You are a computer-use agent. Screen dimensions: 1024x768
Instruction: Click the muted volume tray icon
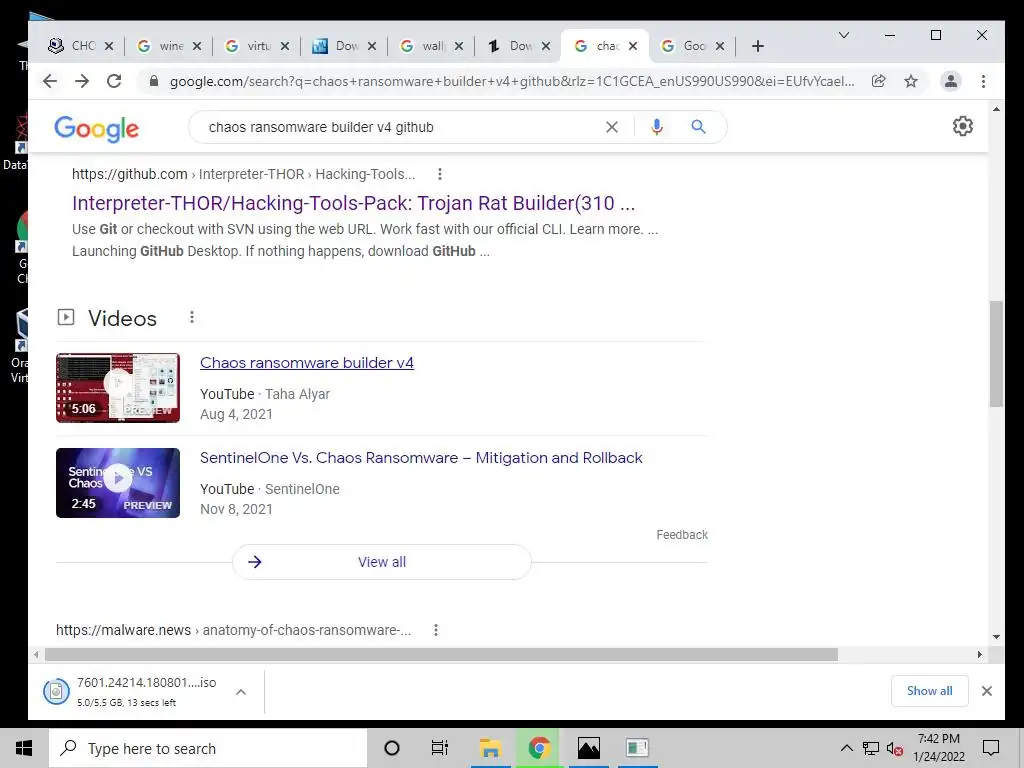895,748
